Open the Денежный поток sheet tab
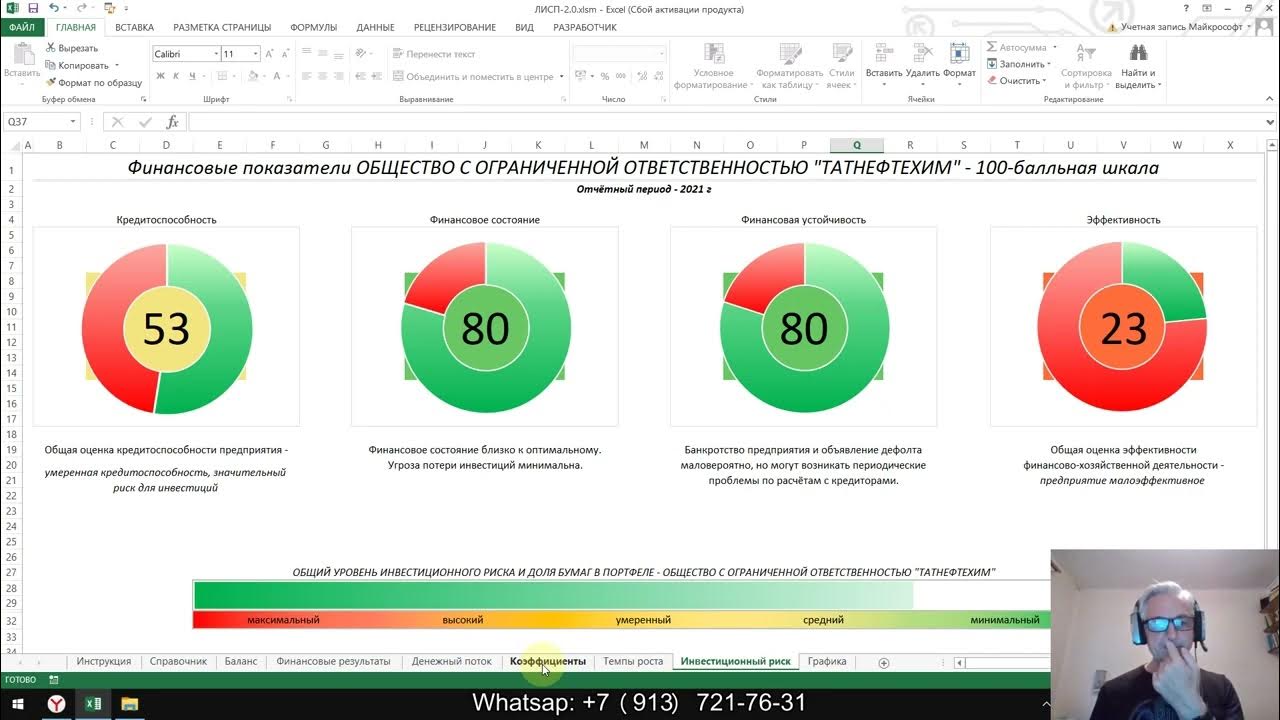Screen dimensions: 1280x720 451,661
